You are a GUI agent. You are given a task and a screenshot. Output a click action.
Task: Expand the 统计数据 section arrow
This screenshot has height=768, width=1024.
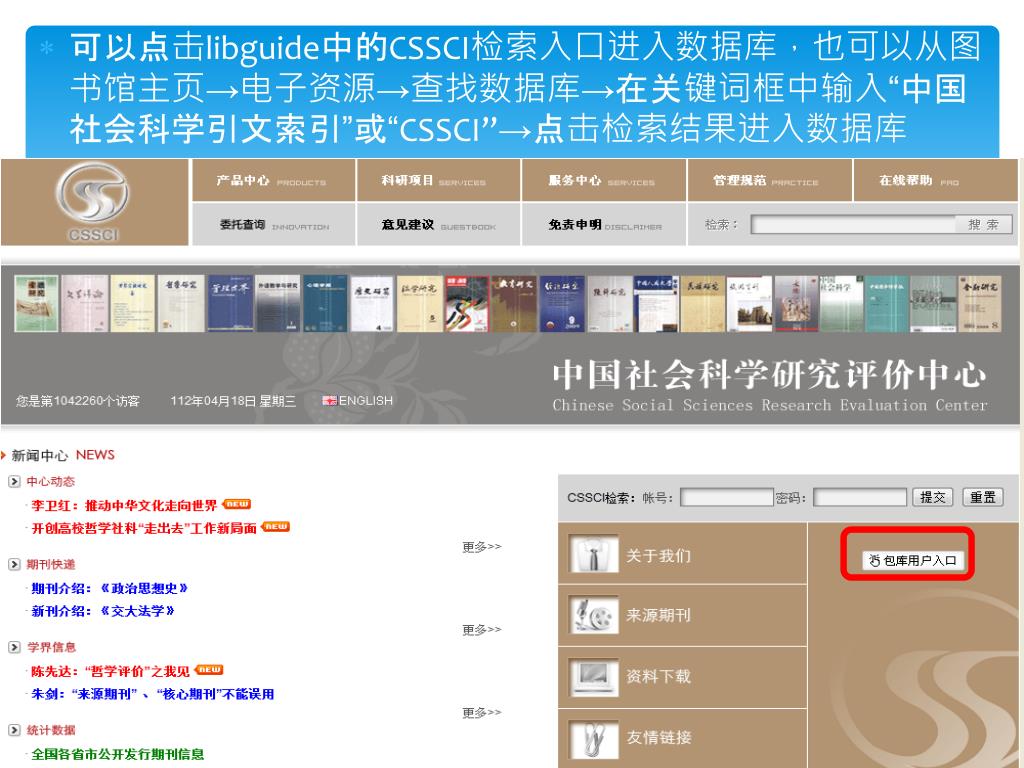click(x=14, y=730)
